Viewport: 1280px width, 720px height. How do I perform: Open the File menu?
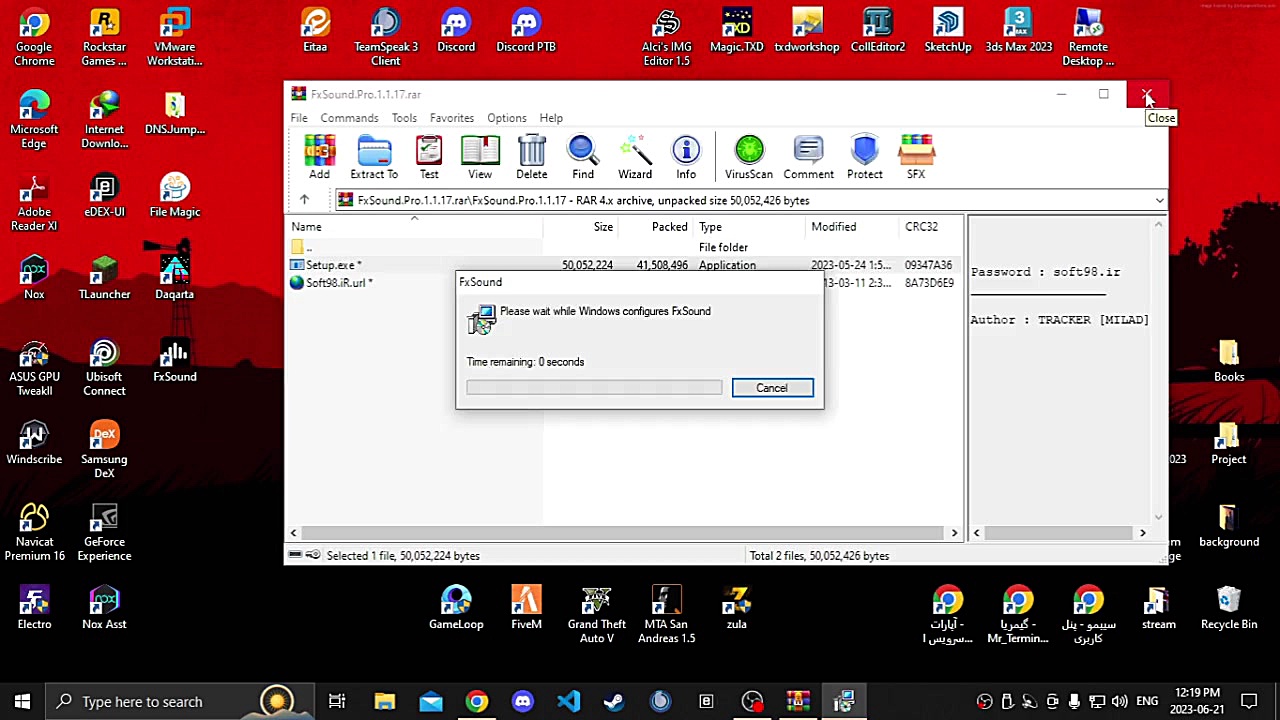[x=299, y=118]
